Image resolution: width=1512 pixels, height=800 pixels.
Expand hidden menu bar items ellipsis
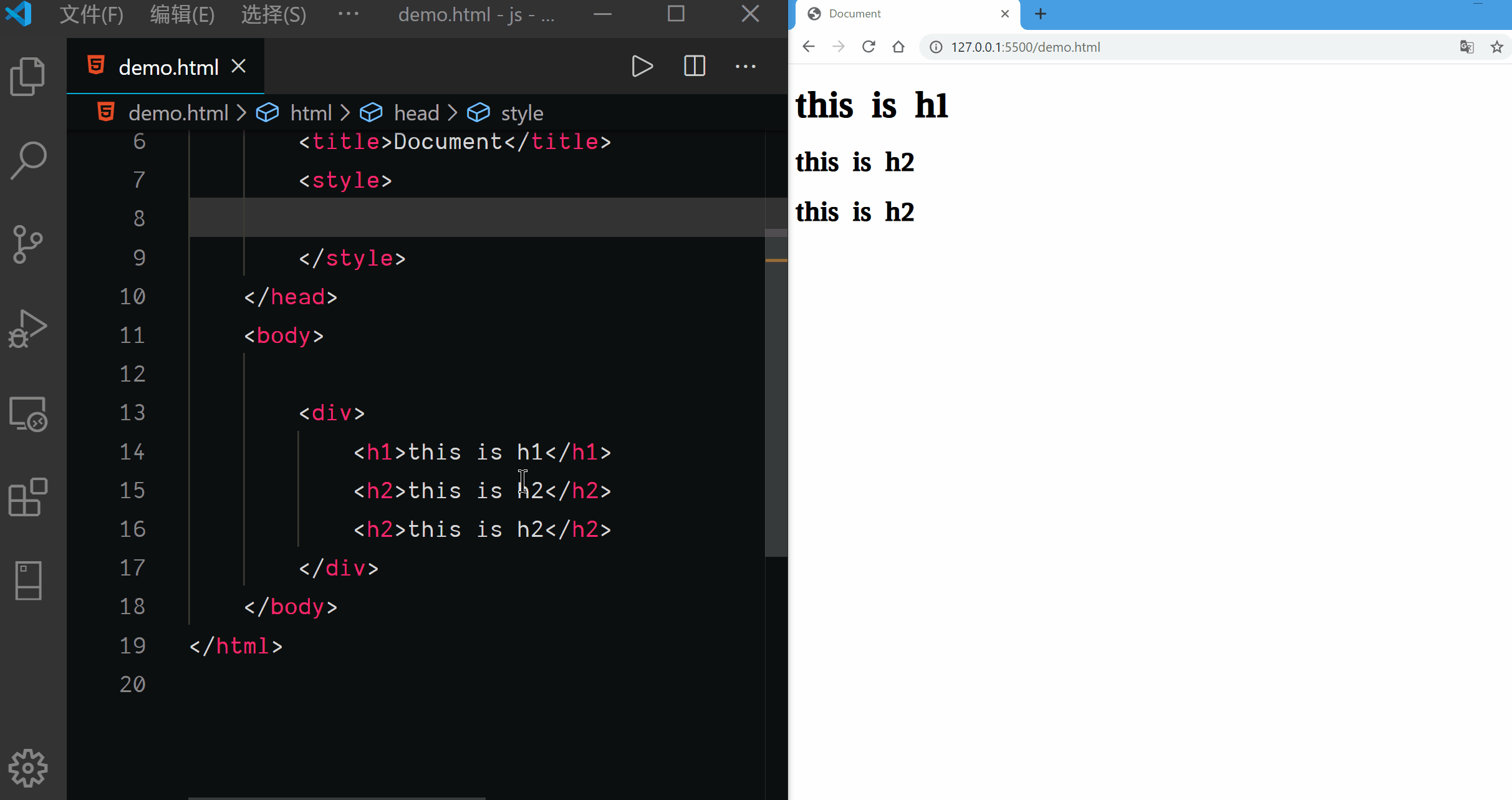pos(348,14)
